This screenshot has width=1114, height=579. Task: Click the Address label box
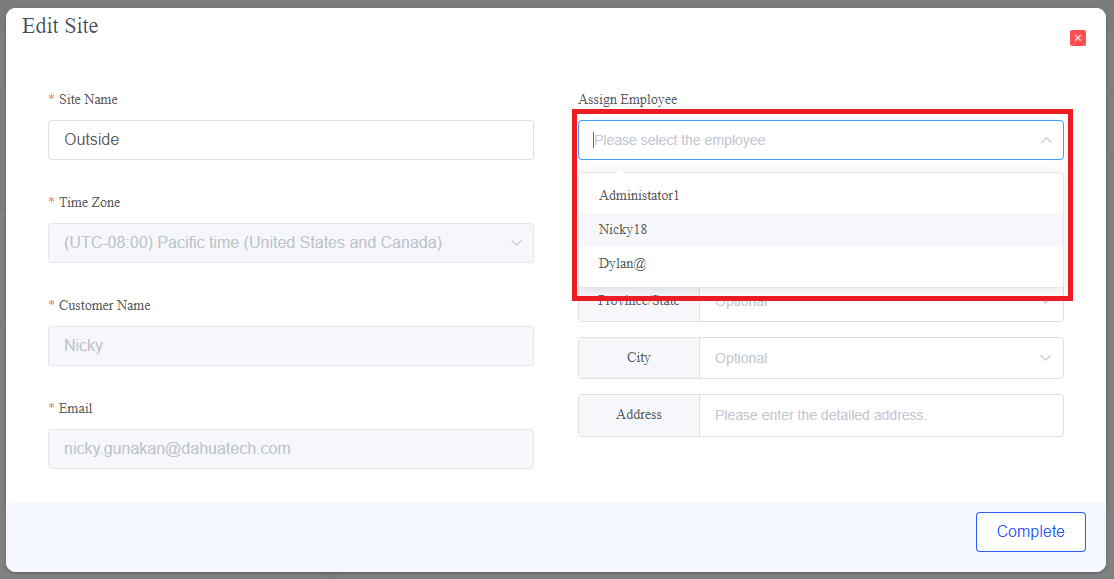click(639, 415)
